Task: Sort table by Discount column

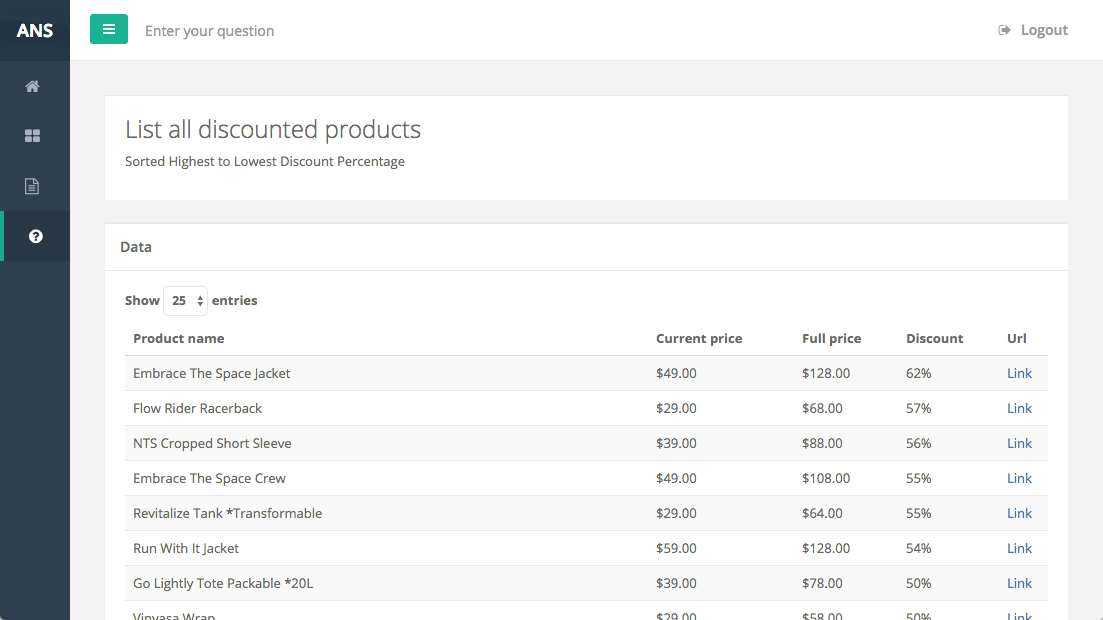Action: point(934,338)
